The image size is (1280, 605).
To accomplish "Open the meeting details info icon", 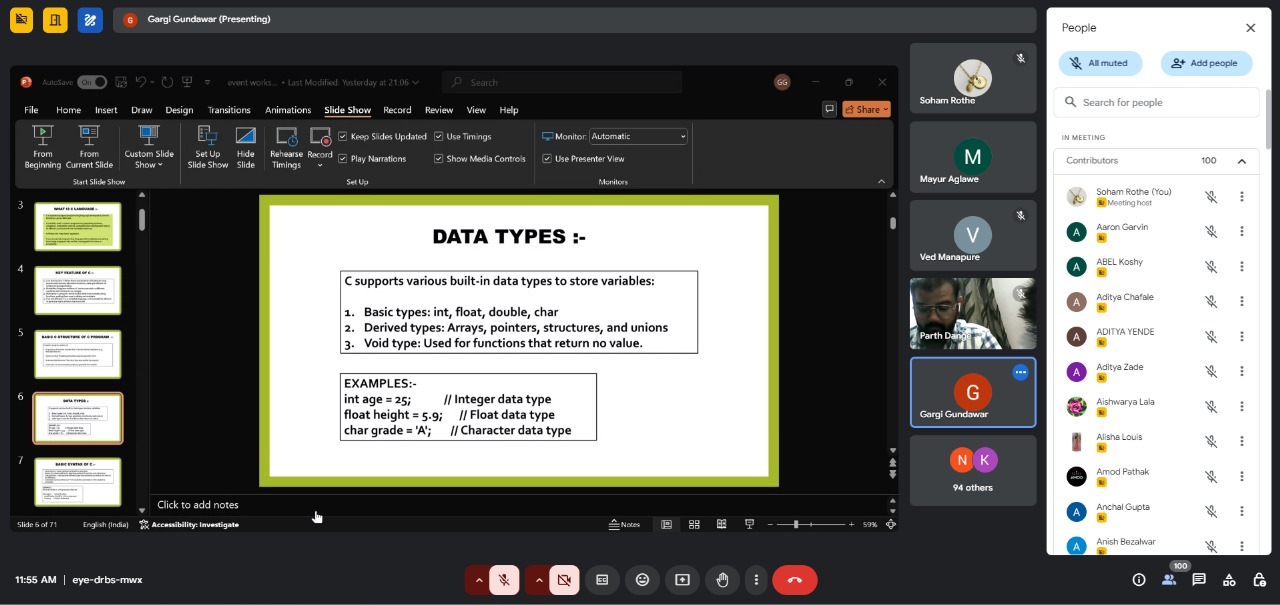I will pos(1138,580).
